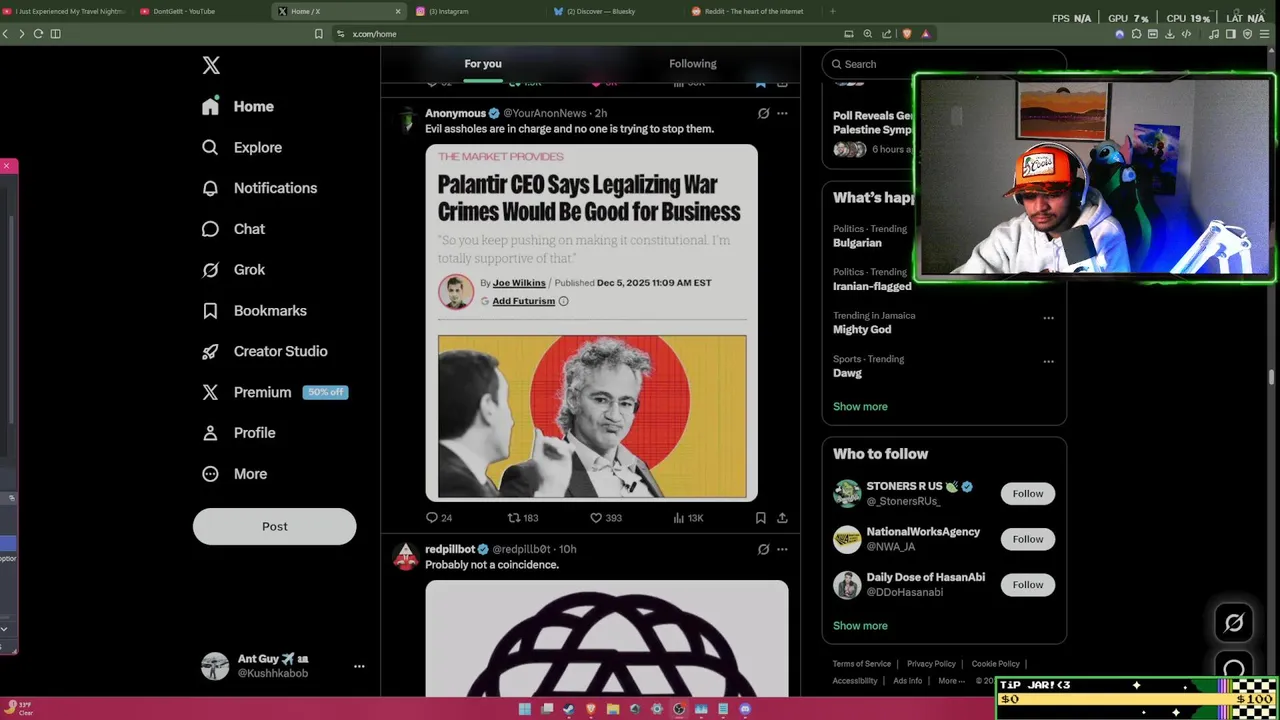Open Bookmarks in sidebar
The image size is (1280, 720).
[254, 311]
